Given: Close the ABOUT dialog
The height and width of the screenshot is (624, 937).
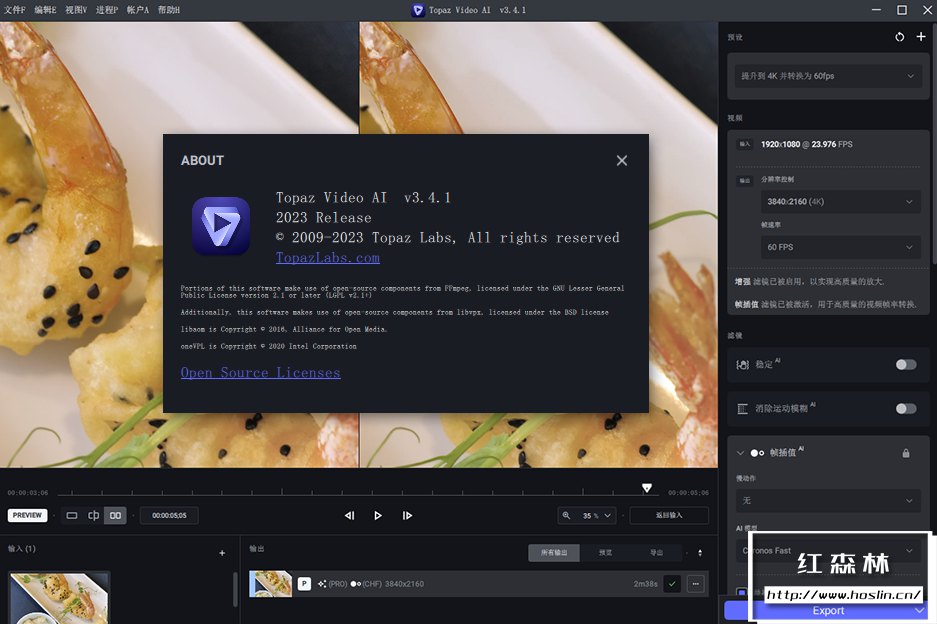Looking at the screenshot, I should click(x=621, y=160).
